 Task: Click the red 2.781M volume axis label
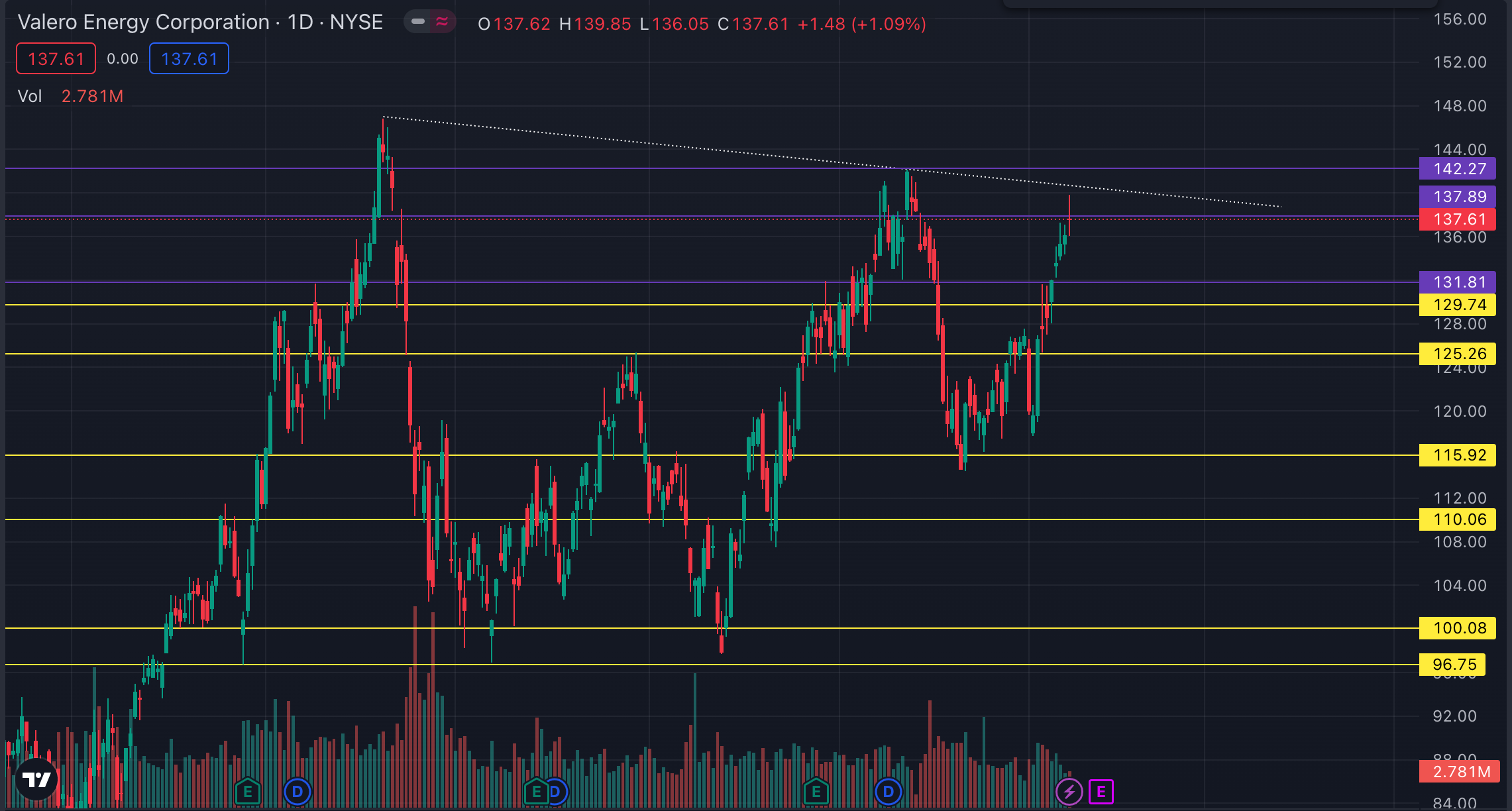(1460, 771)
